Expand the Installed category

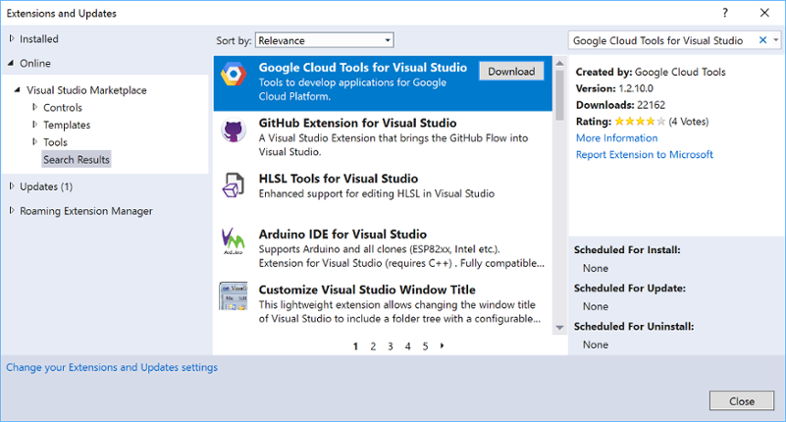[x=12, y=39]
